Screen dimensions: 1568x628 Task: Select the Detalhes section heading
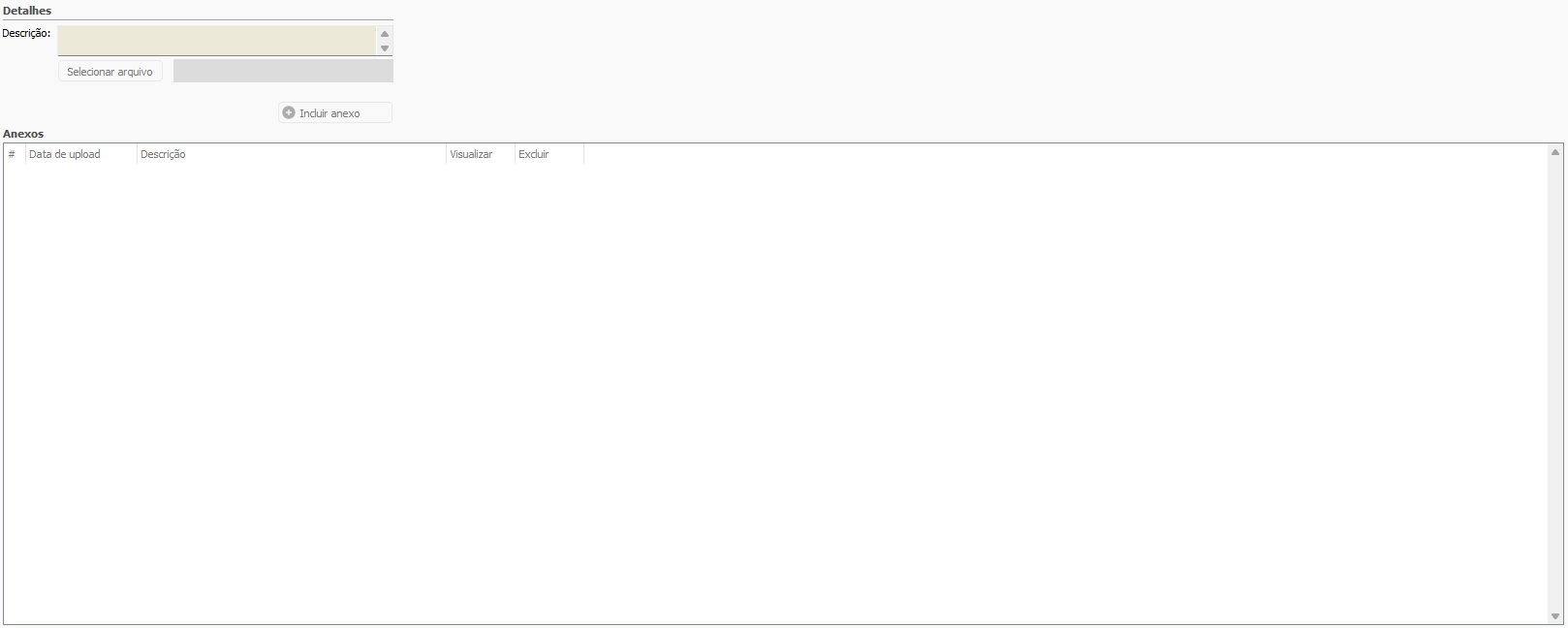pos(27,11)
